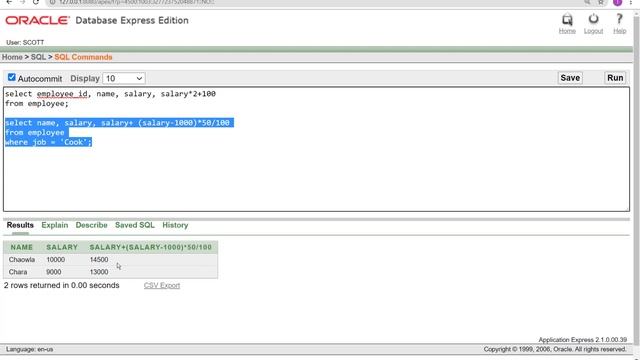Image resolution: width=640 pixels, height=360 pixels.
Task: Click the Oracle logo
Action: pyautogui.click(x=37, y=20)
